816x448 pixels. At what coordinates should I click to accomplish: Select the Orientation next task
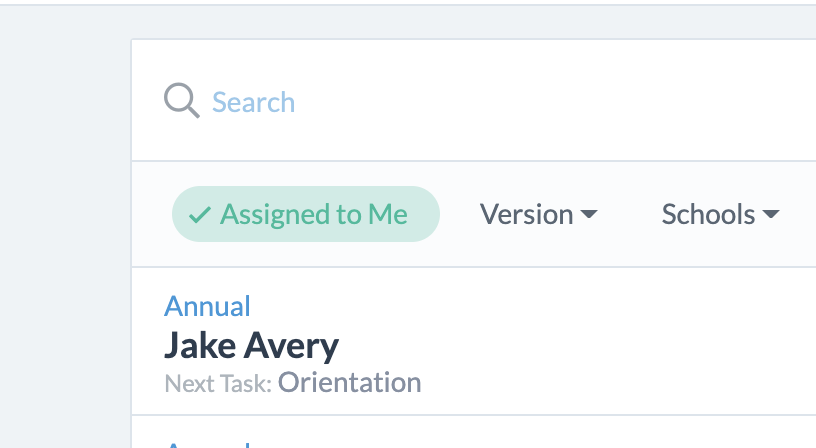[x=349, y=382]
